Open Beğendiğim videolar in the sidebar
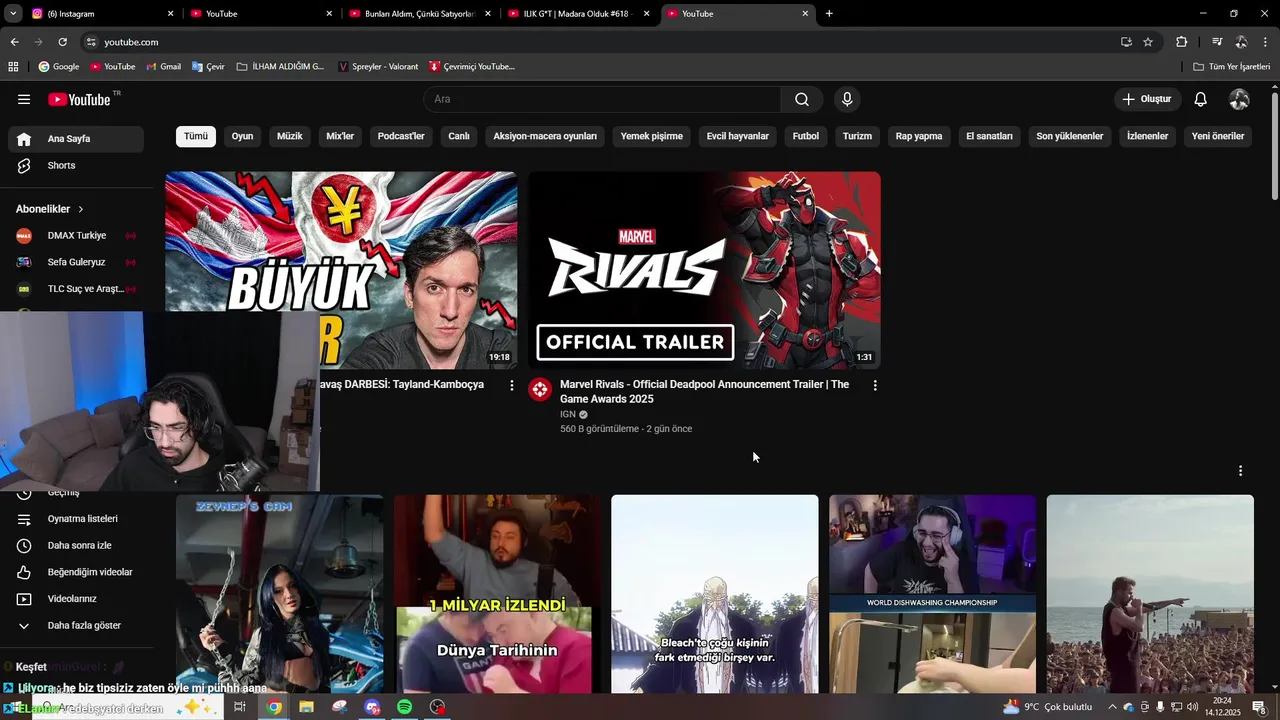1280x720 pixels. [76, 572]
